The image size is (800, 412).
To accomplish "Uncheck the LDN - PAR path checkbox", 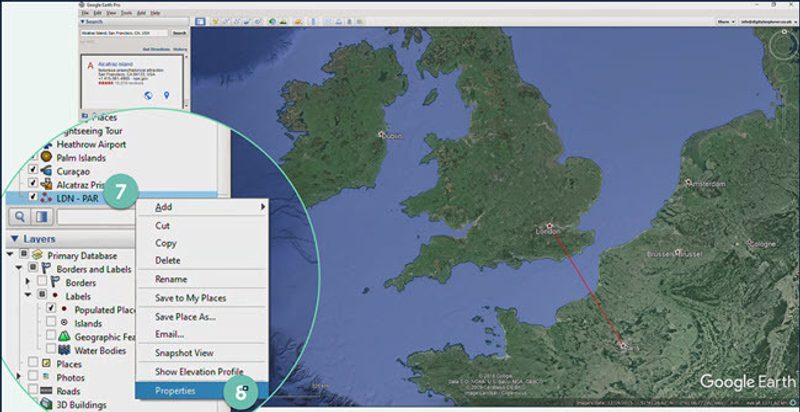I will coord(33,196).
